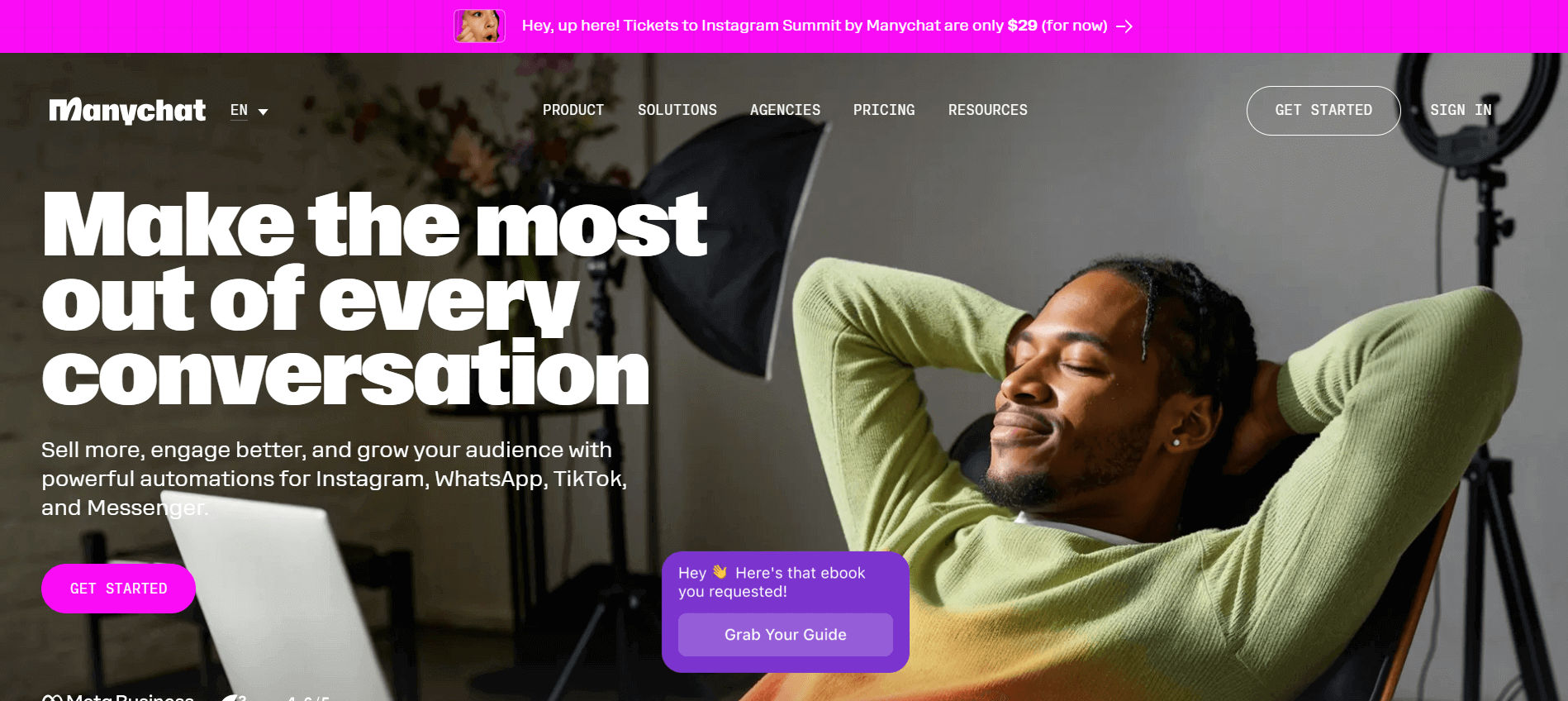1568x701 pixels.
Task: Go to the AGENCIES page
Action: [x=785, y=110]
